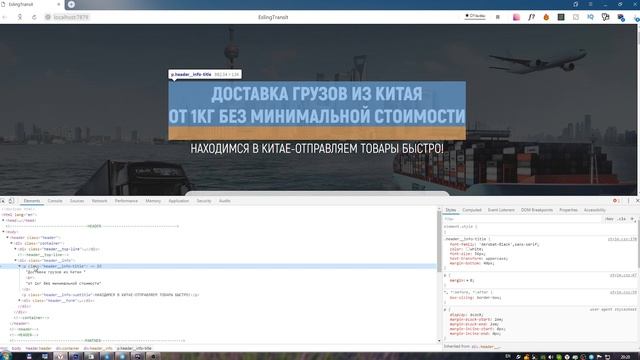Open a new browser tab
The width and height of the screenshot is (640, 360).
coord(71,4)
